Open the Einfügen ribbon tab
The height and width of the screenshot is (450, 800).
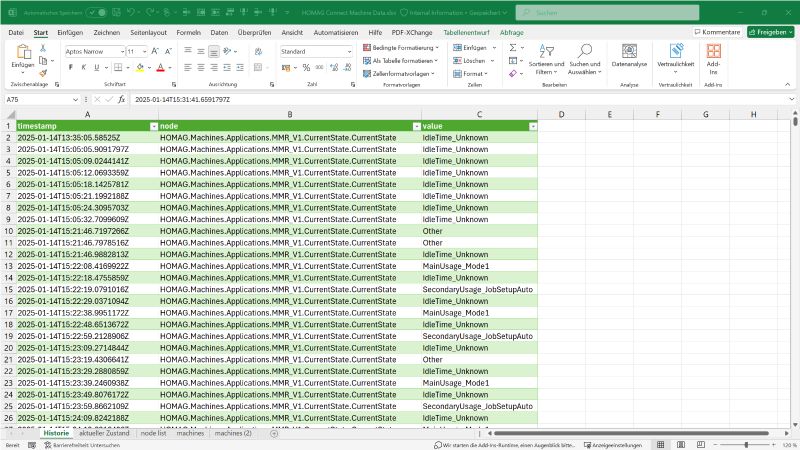(x=70, y=32)
